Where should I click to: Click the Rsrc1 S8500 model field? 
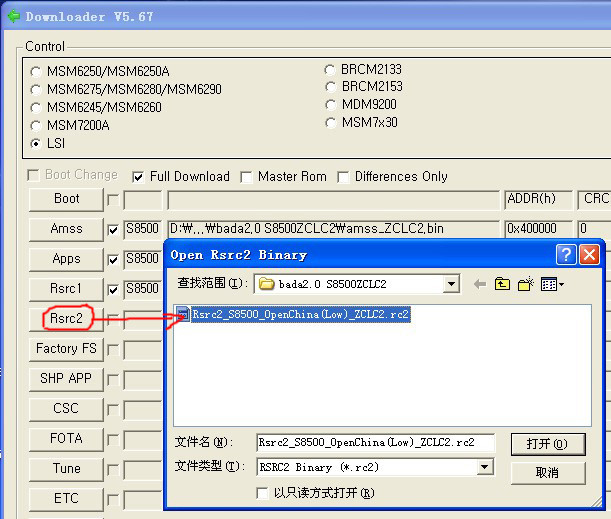tap(143, 289)
